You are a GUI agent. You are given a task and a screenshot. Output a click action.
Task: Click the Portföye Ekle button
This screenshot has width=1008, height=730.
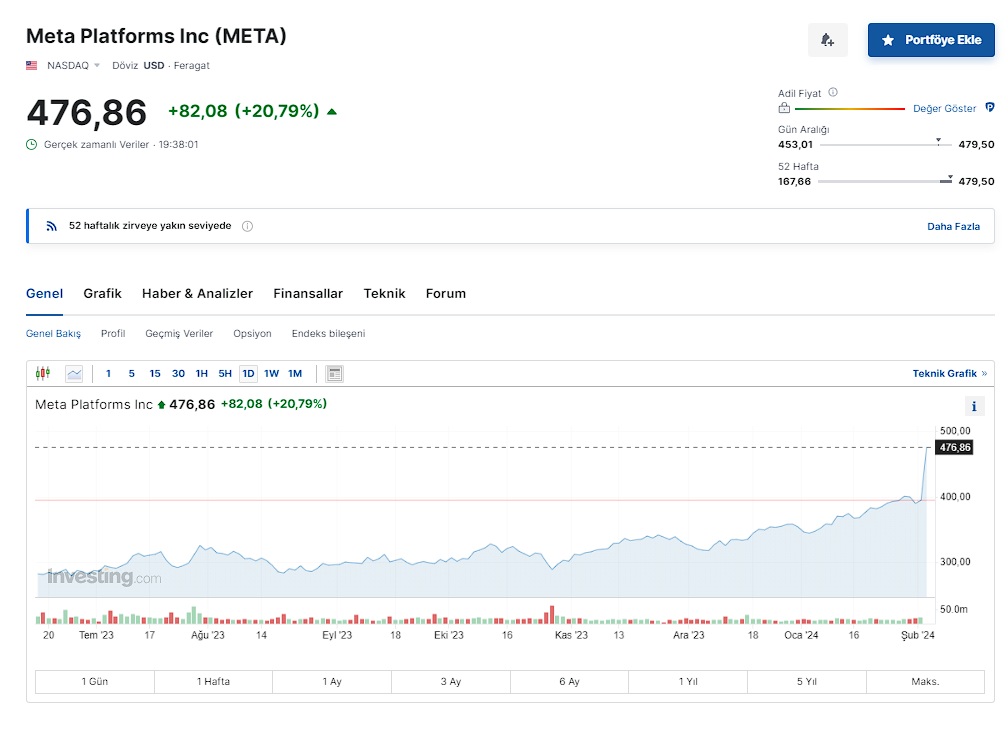point(931,40)
